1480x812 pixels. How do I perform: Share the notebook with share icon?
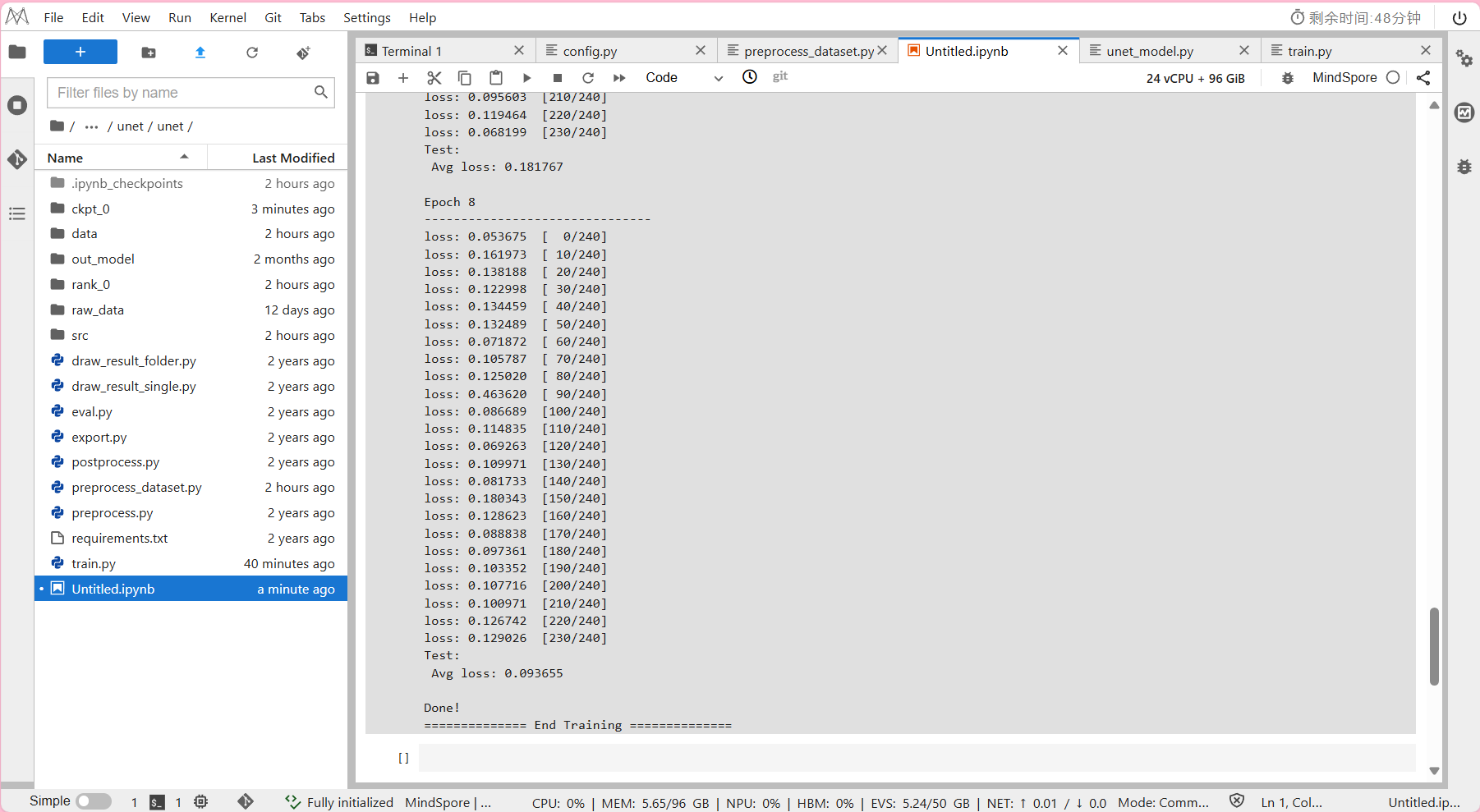[x=1423, y=78]
